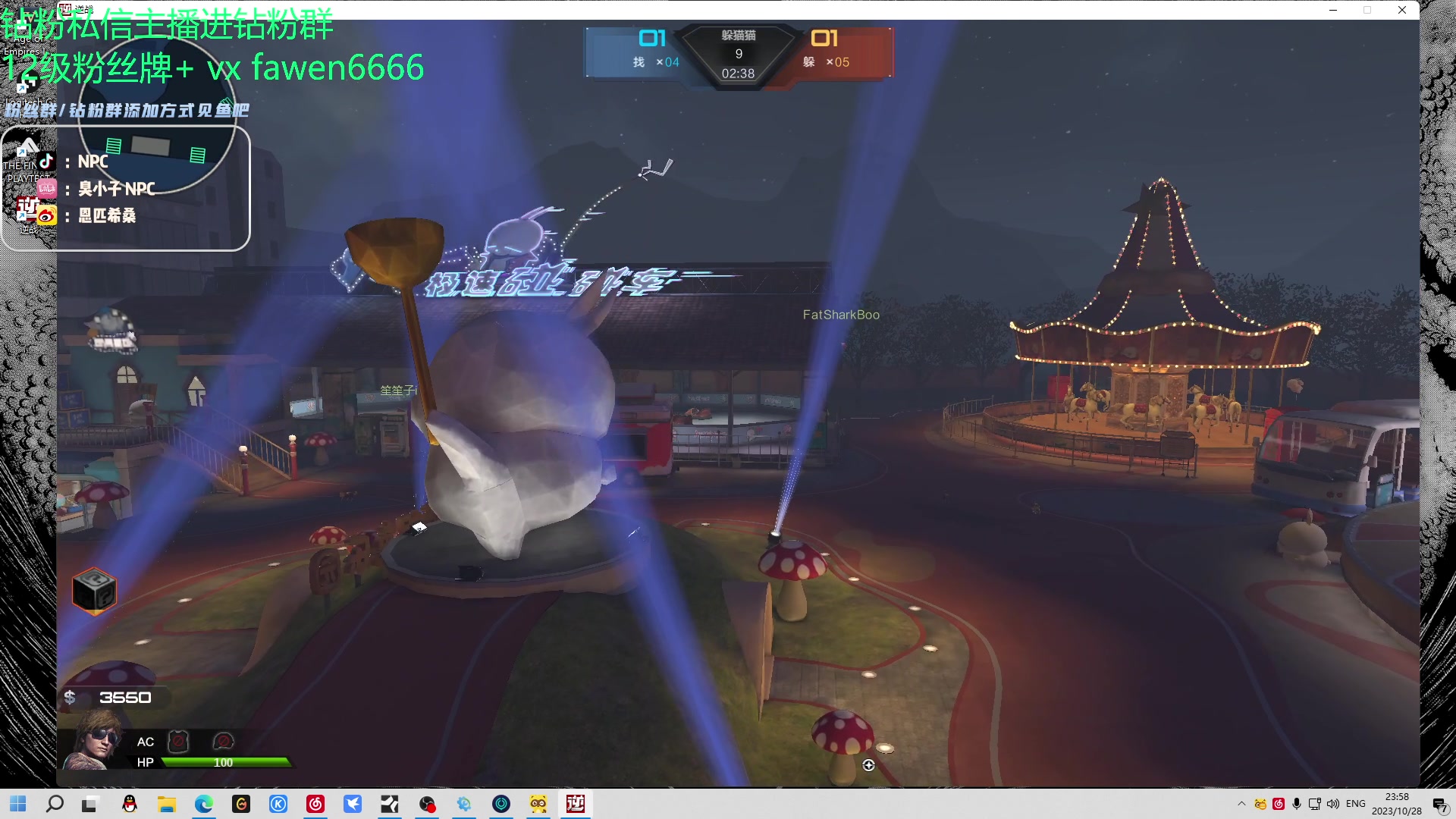Open notification center with 7 badge
Viewport: 1456px width, 819px height.
[1439, 805]
